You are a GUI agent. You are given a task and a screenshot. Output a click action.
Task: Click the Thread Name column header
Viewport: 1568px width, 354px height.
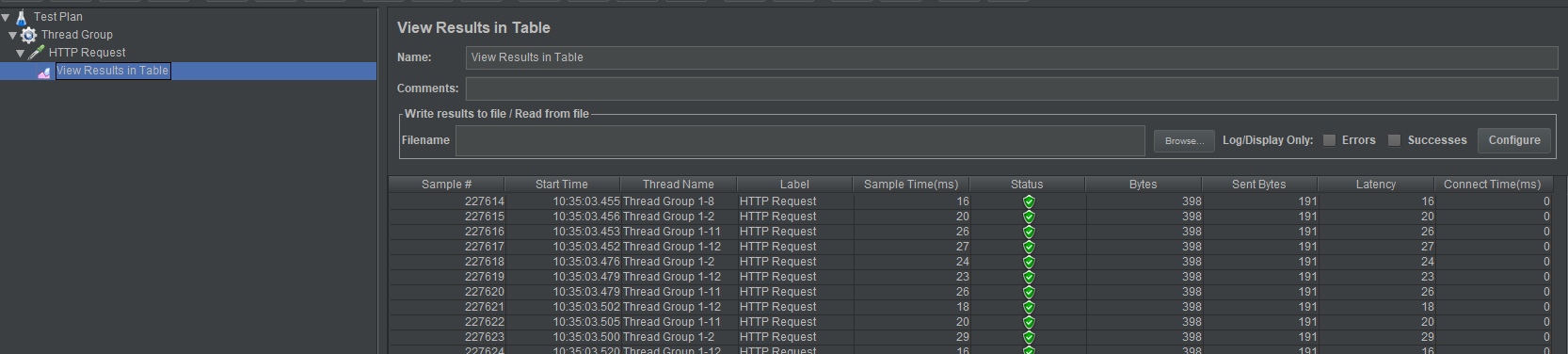coord(679,185)
